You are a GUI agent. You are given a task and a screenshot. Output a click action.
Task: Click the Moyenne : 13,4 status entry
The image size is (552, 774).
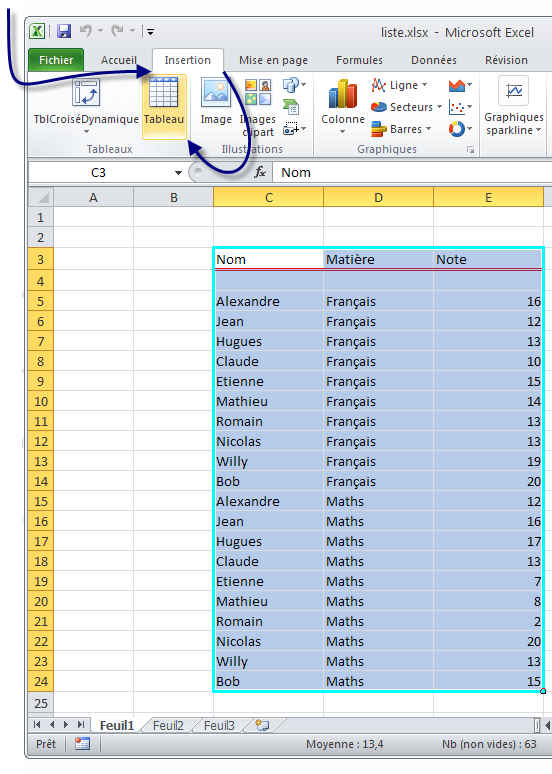tap(345, 744)
